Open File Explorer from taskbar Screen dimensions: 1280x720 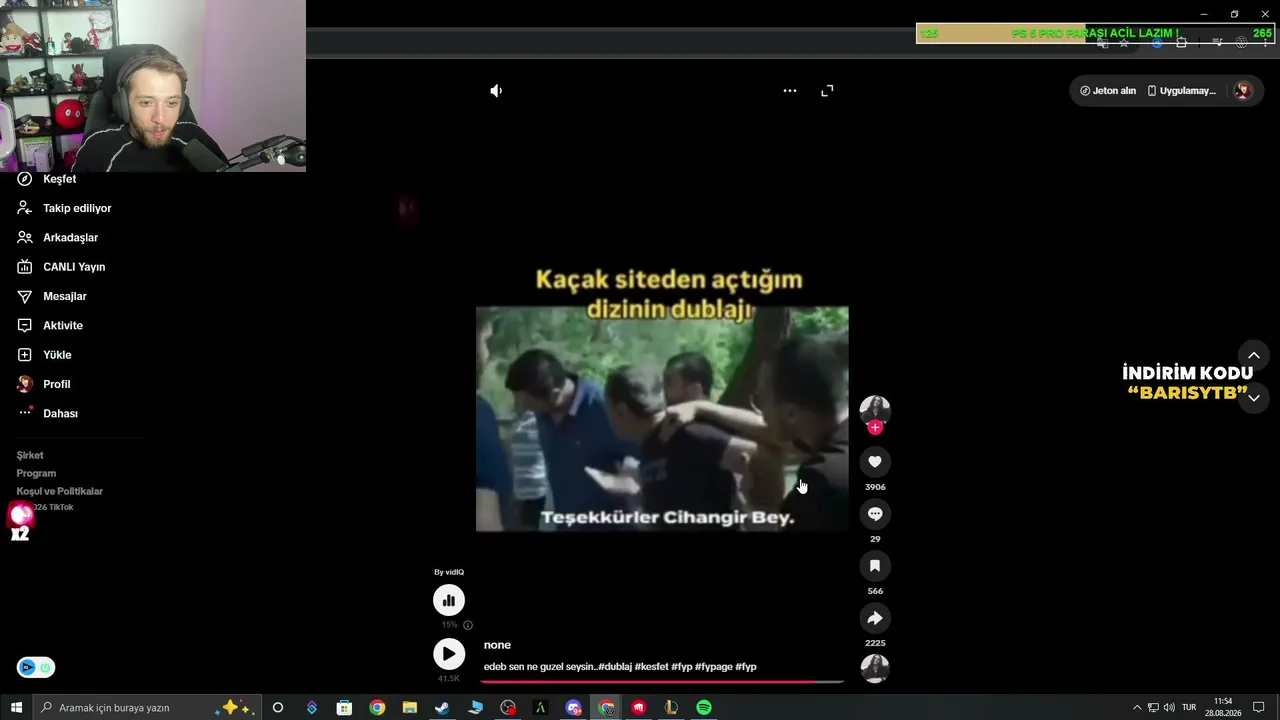point(410,708)
